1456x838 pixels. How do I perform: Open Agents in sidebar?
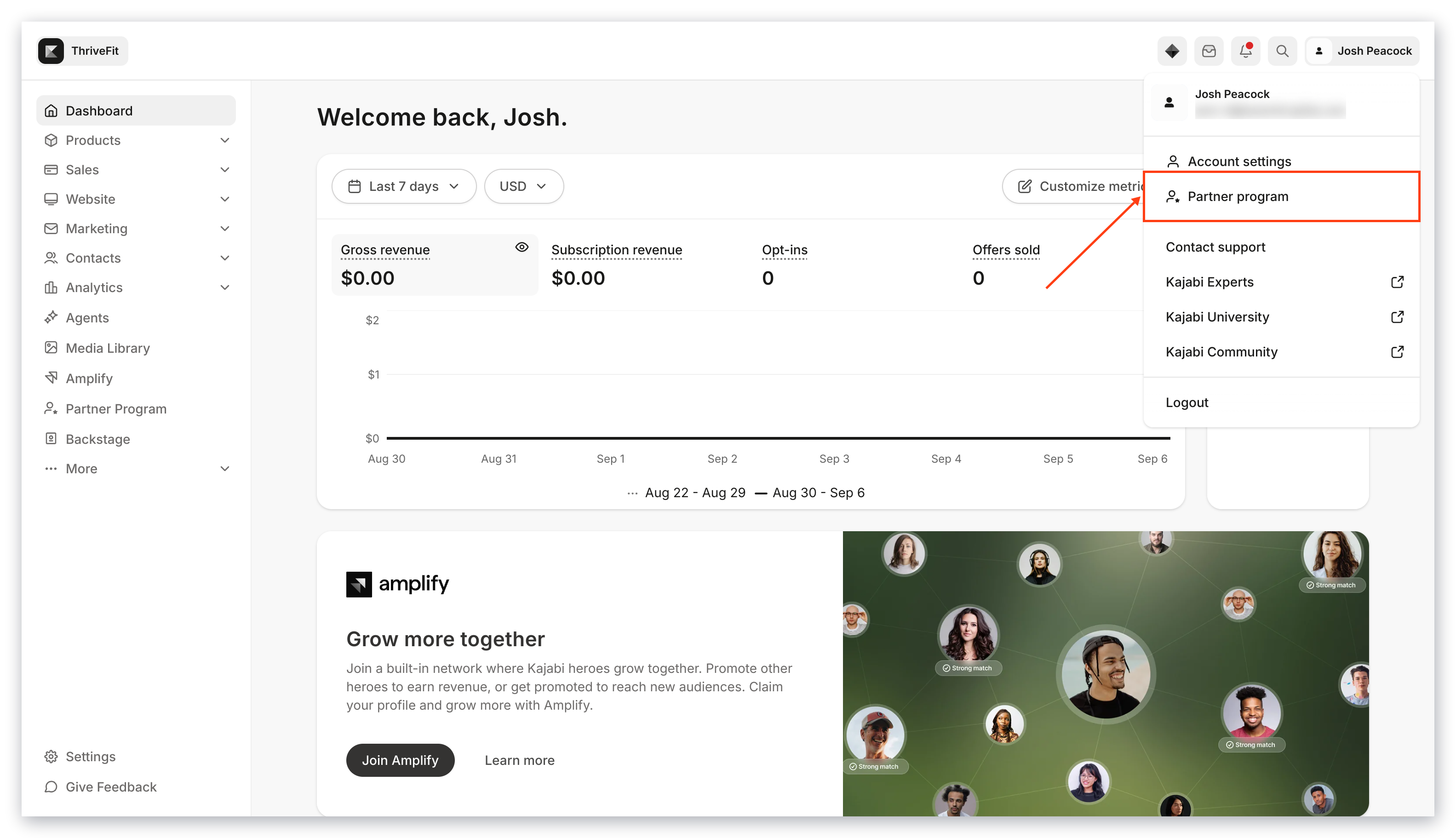coord(136,317)
